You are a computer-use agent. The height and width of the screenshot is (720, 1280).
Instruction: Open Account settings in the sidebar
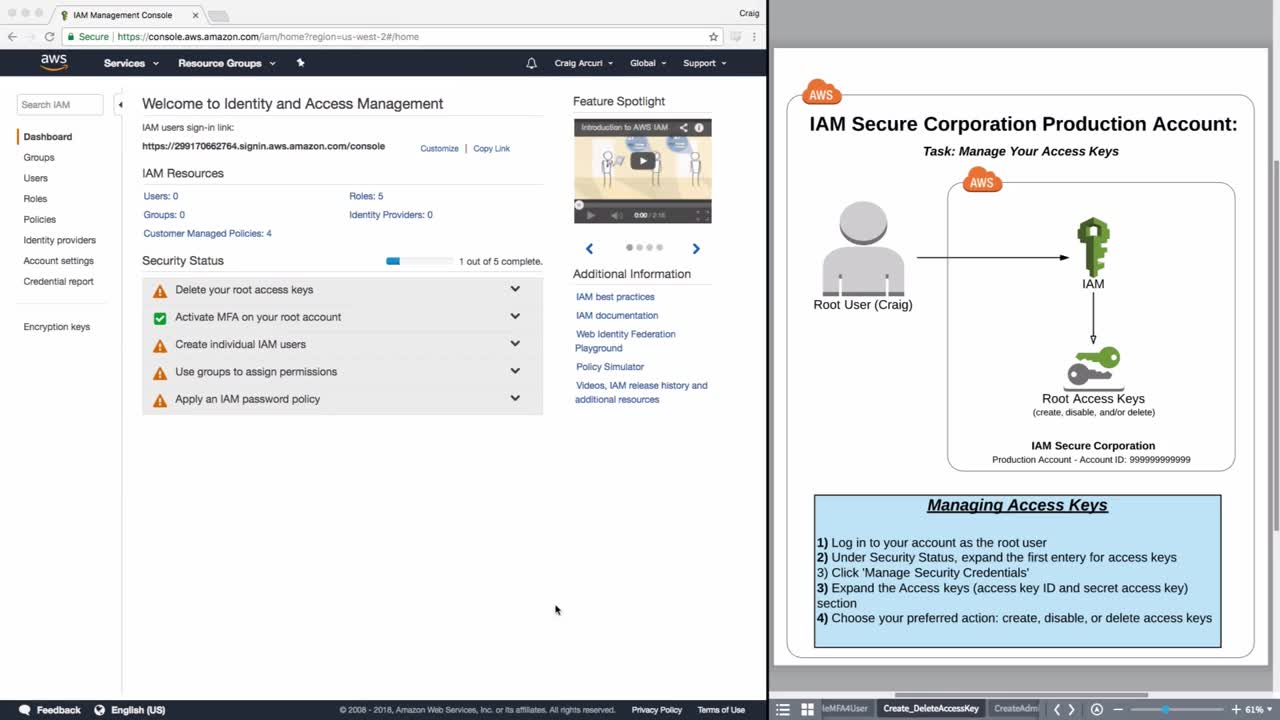(59, 261)
